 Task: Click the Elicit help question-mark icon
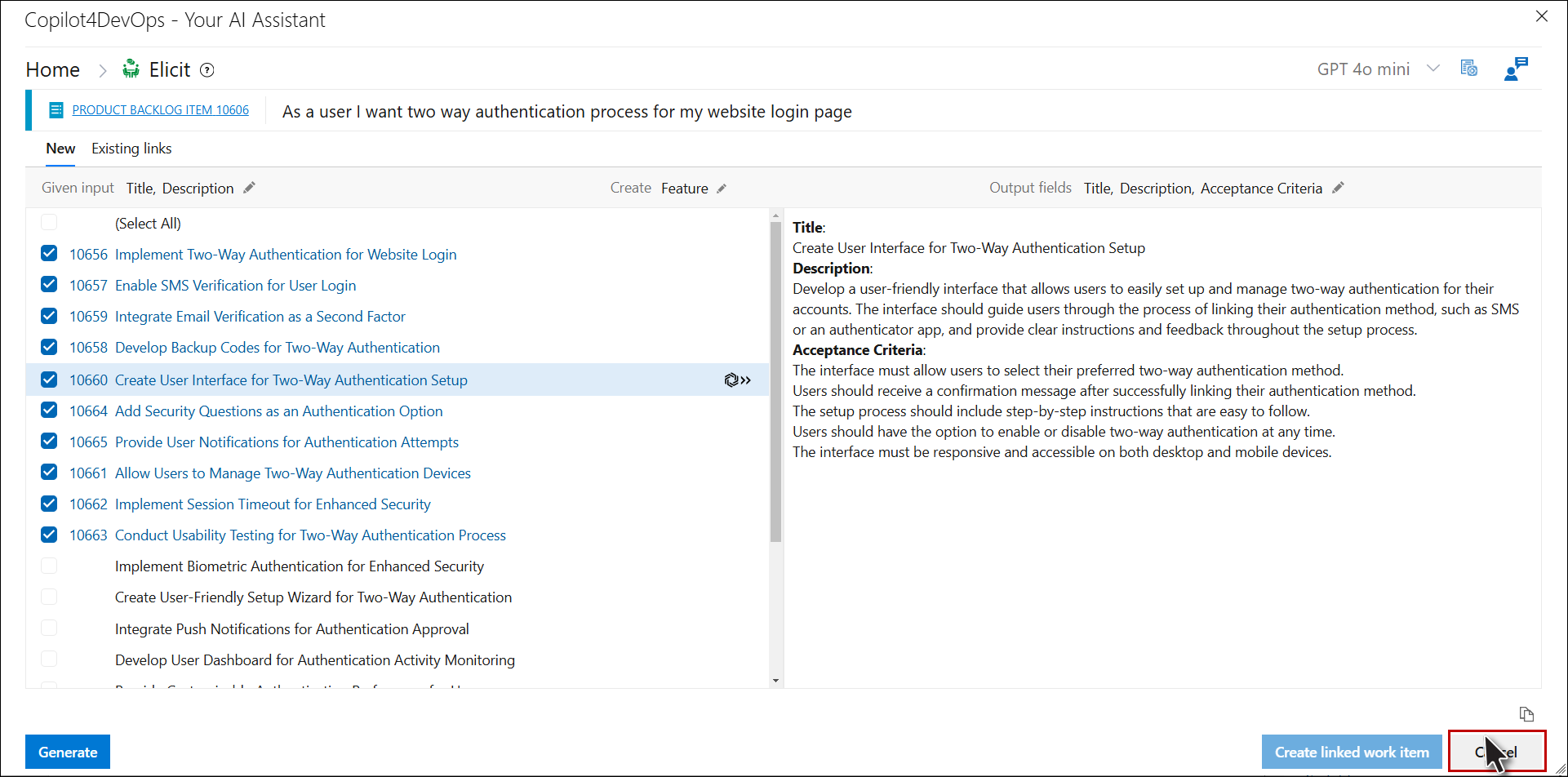coord(207,70)
